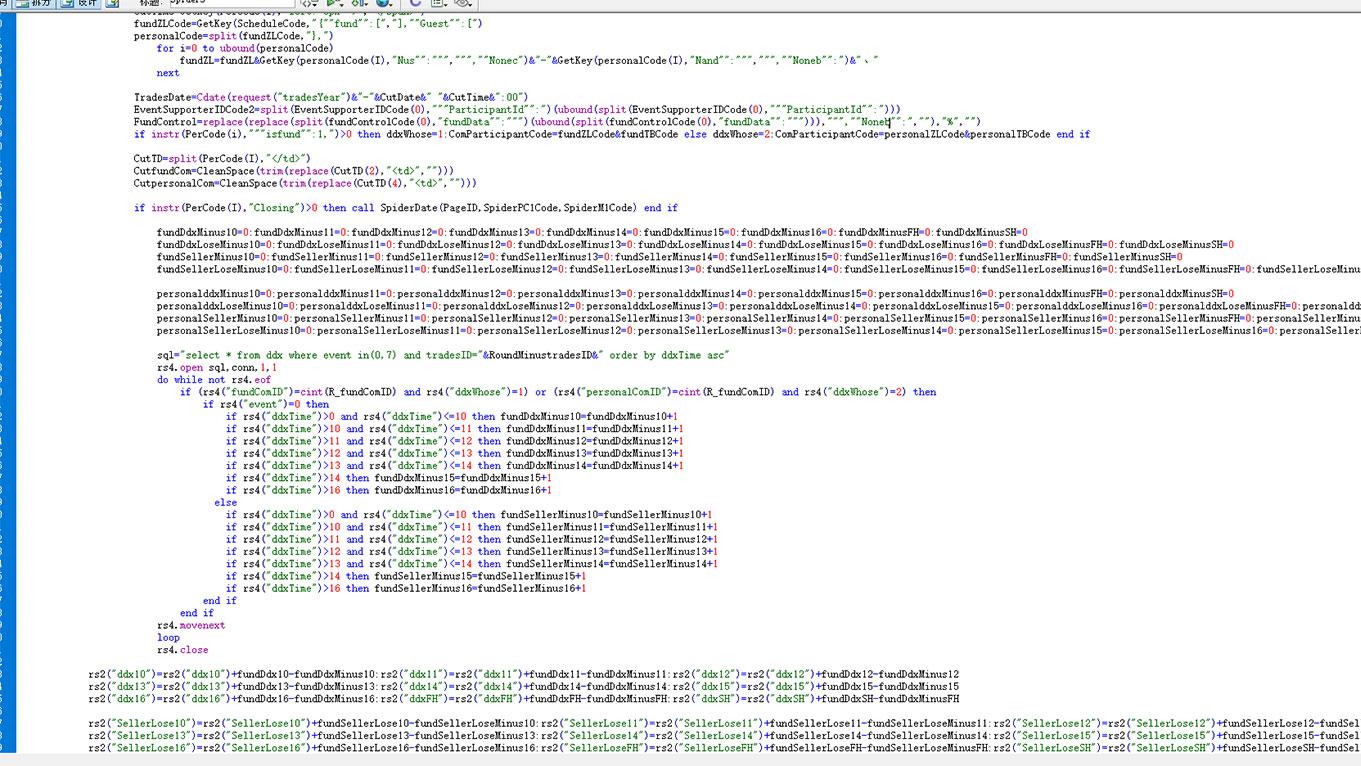Click the line starting with fundDdxLoseMinus10=0

696,245
